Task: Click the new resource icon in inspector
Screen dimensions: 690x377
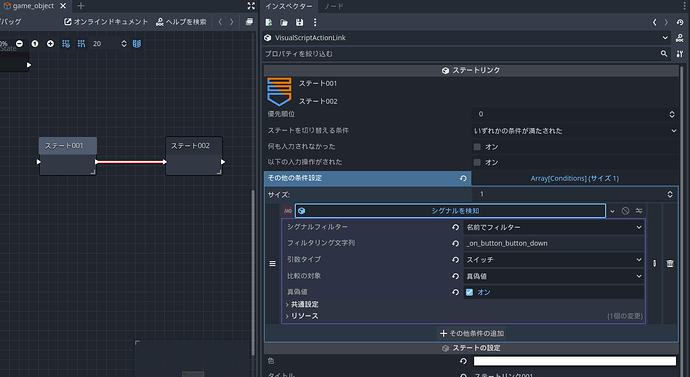Action: (269, 22)
